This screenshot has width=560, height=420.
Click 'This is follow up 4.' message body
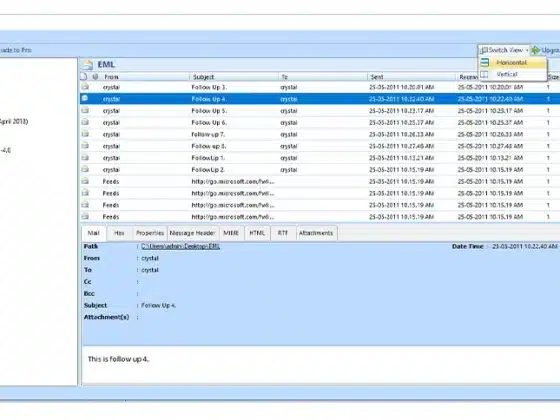[118, 359]
